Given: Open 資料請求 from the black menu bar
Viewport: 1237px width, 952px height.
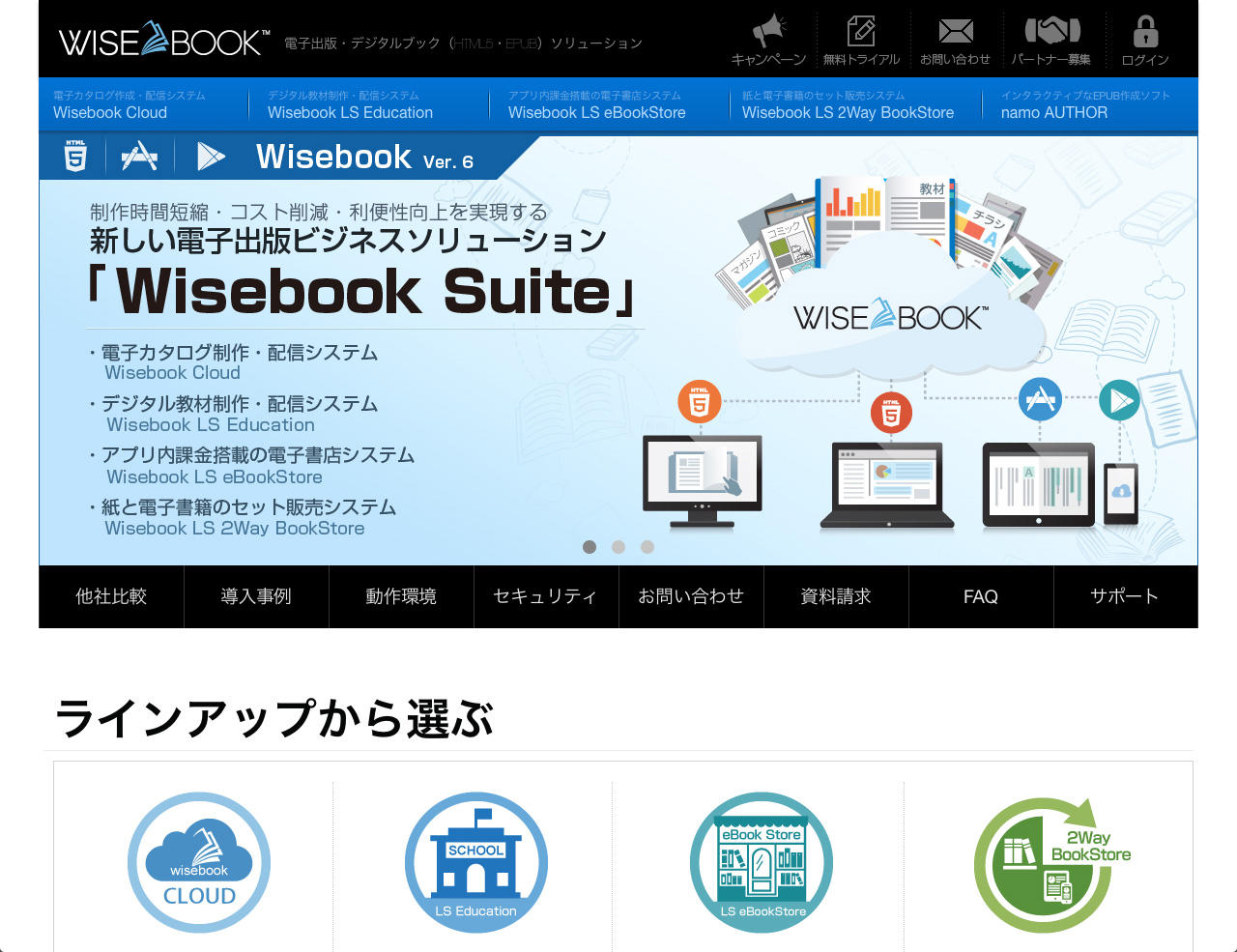Looking at the screenshot, I should (x=837, y=596).
